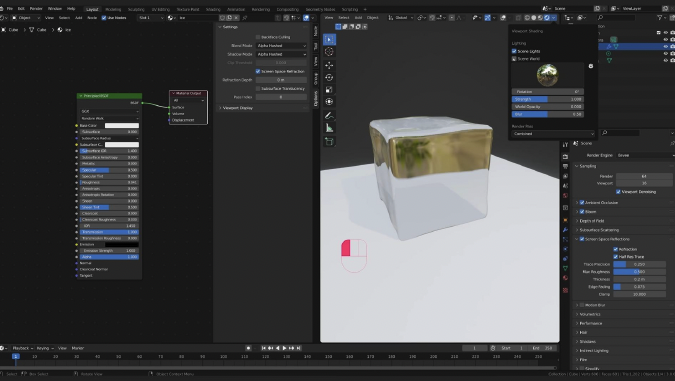Select the Rotate tool
Screen dimensions: 675x381
(x=329, y=77)
